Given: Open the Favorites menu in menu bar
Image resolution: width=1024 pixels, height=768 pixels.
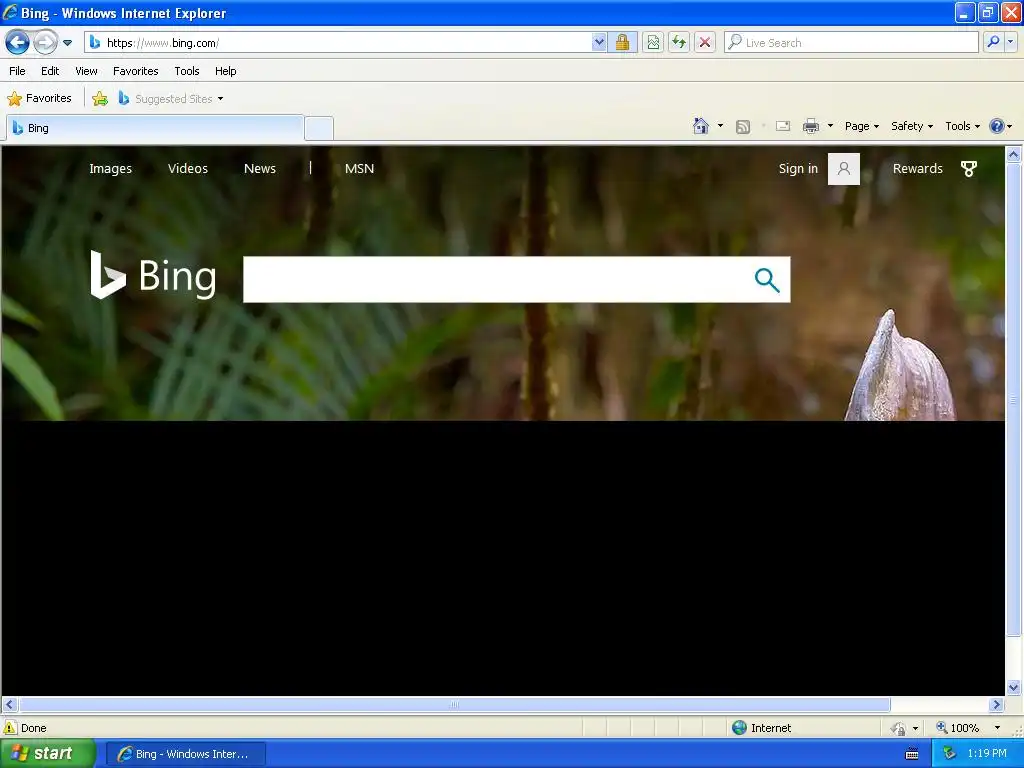Looking at the screenshot, I should [136, 71].
